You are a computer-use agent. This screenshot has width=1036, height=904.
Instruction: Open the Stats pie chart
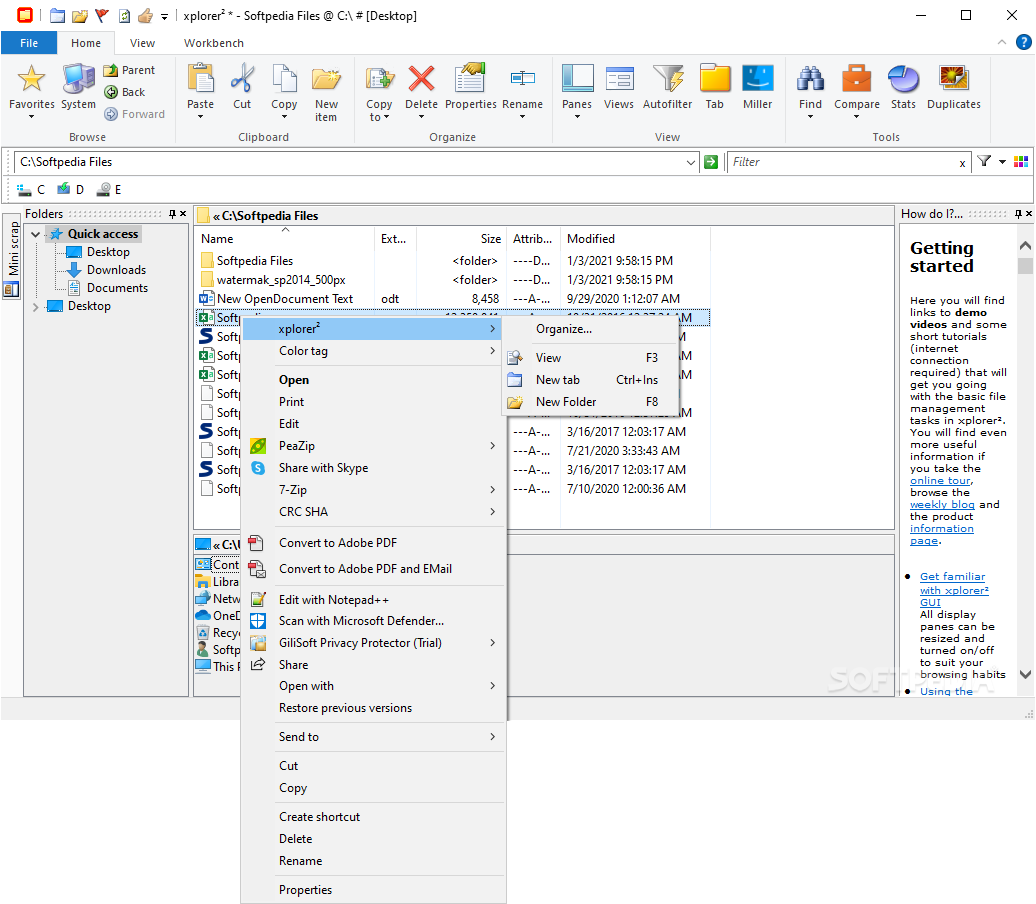(903, 79)
